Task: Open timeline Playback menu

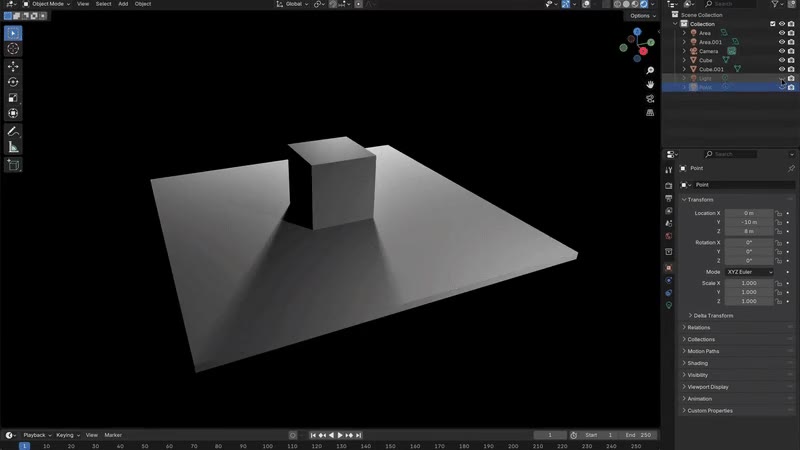Action: [37, 435]
